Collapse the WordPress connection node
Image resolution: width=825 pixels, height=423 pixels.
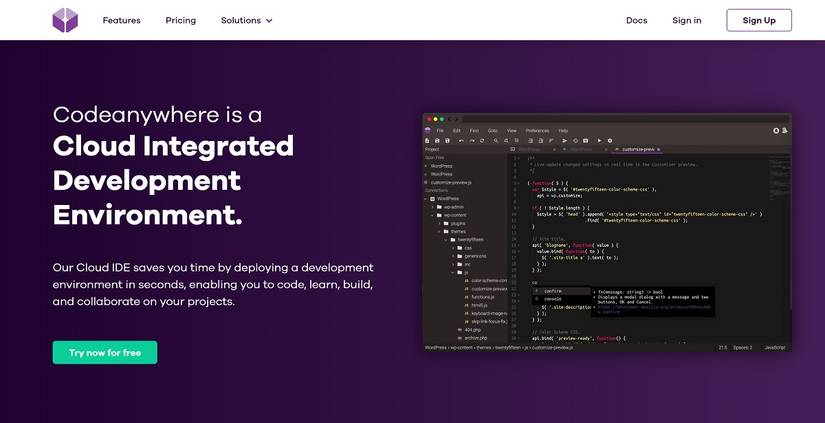tap(426, 199)
